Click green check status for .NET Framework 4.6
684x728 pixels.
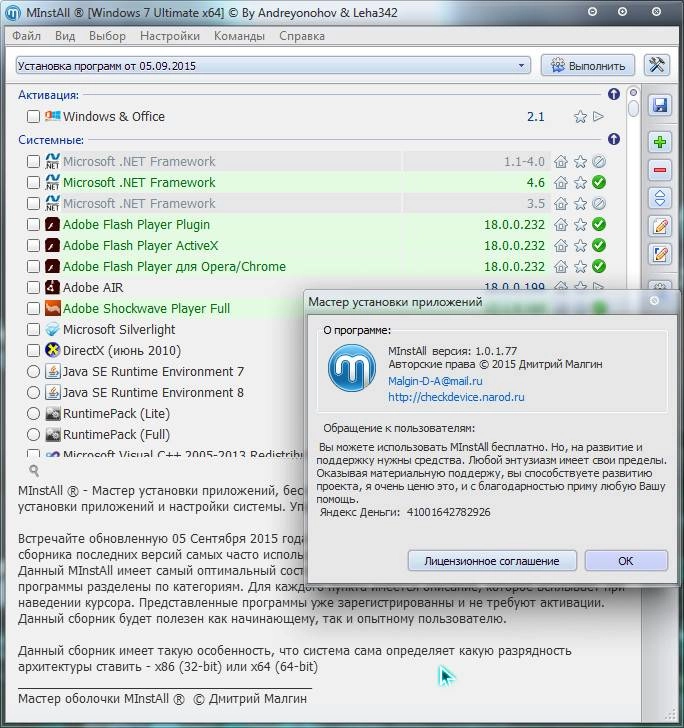[599, 182]
